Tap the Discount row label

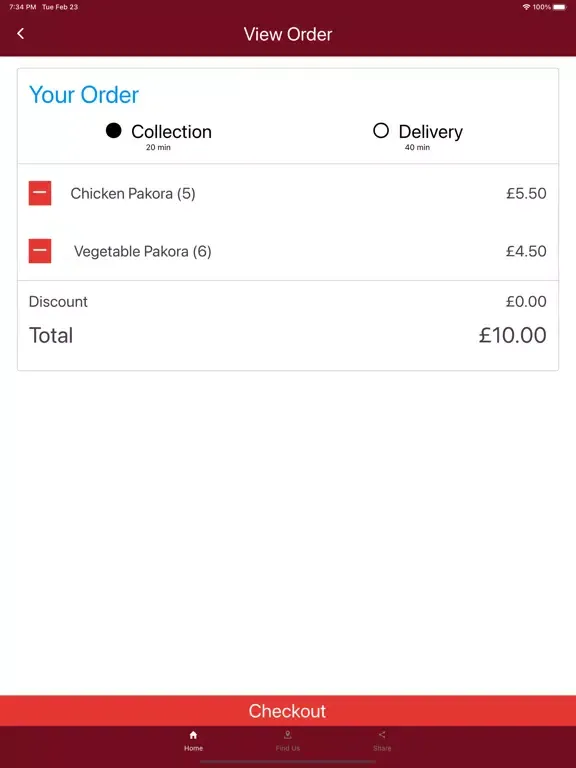(x=58, y=301)
